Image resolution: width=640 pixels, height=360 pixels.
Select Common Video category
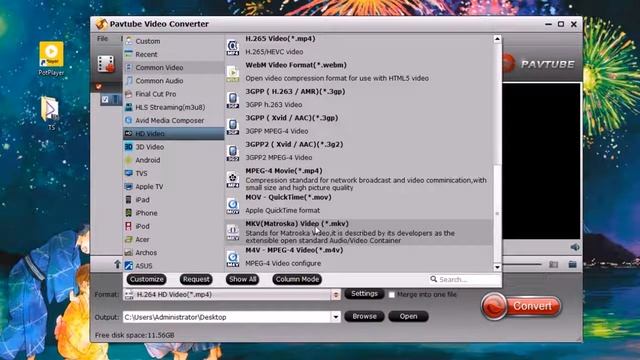point(173,67)
